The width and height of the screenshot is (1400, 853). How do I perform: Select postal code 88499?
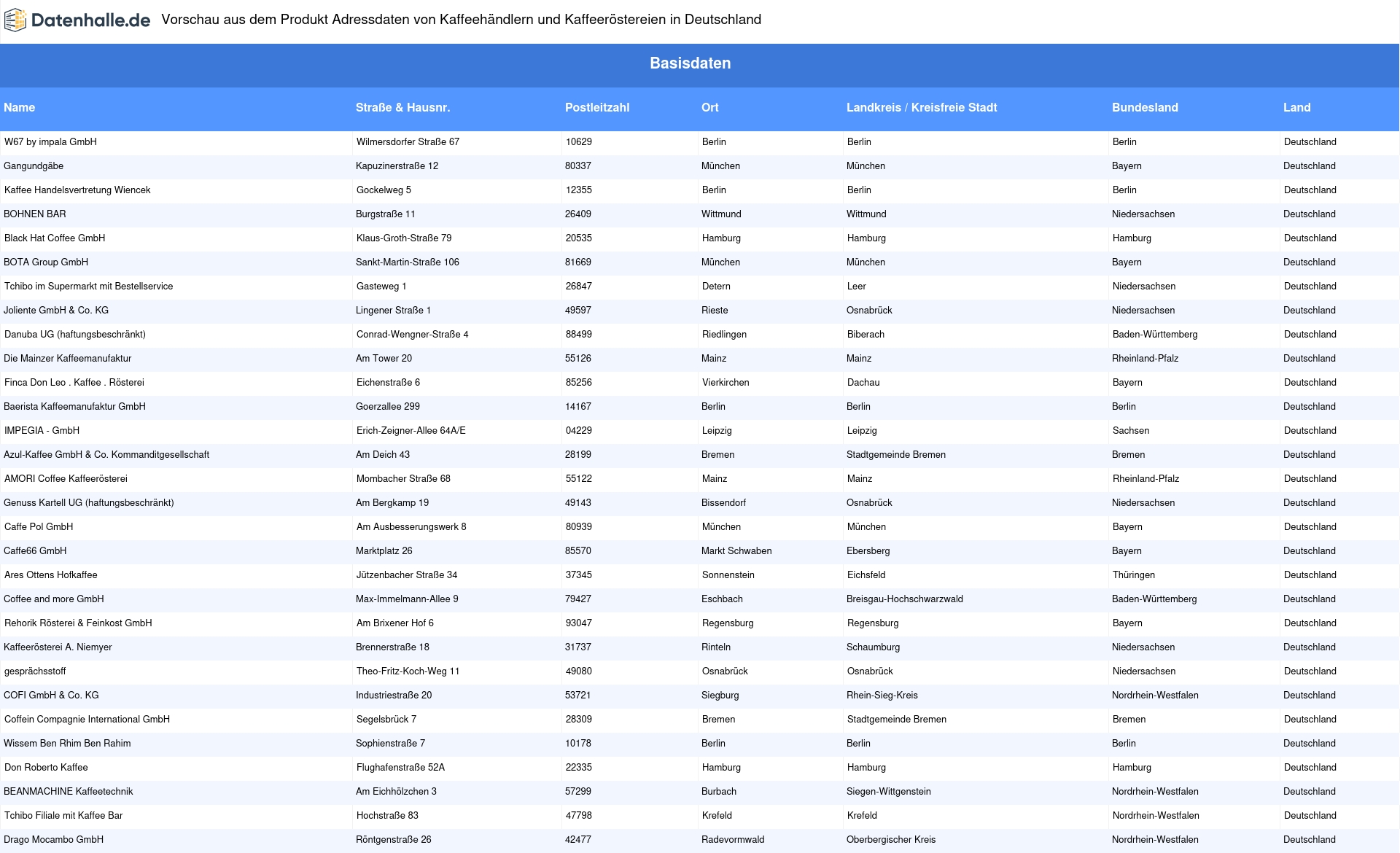tap(579, 335)
